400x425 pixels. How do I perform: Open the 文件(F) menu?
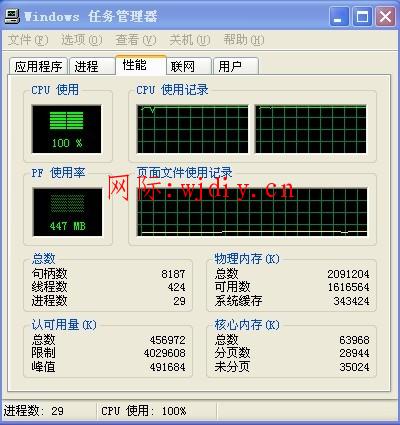point(28,40)
